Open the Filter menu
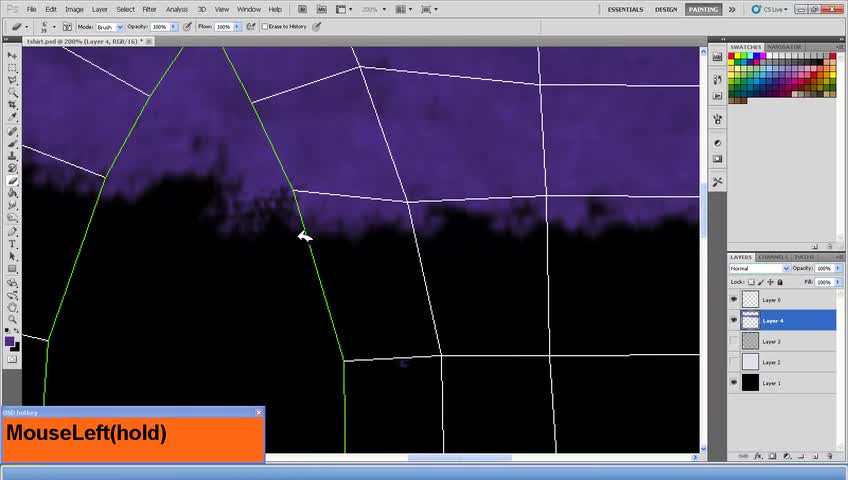Image resolution: width=848 pixels, height=480 pixels. (149, 9)
